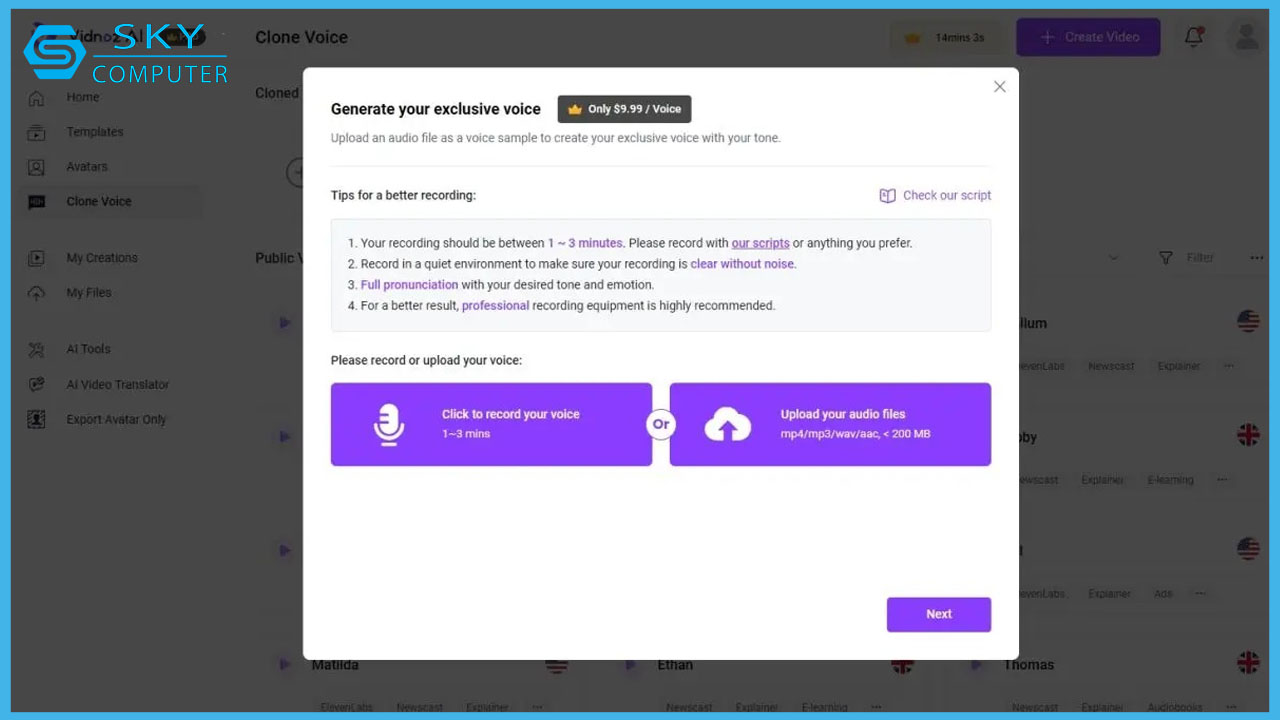Open the notifications bell icon
1280x720 pixels.
point(1193,37)
